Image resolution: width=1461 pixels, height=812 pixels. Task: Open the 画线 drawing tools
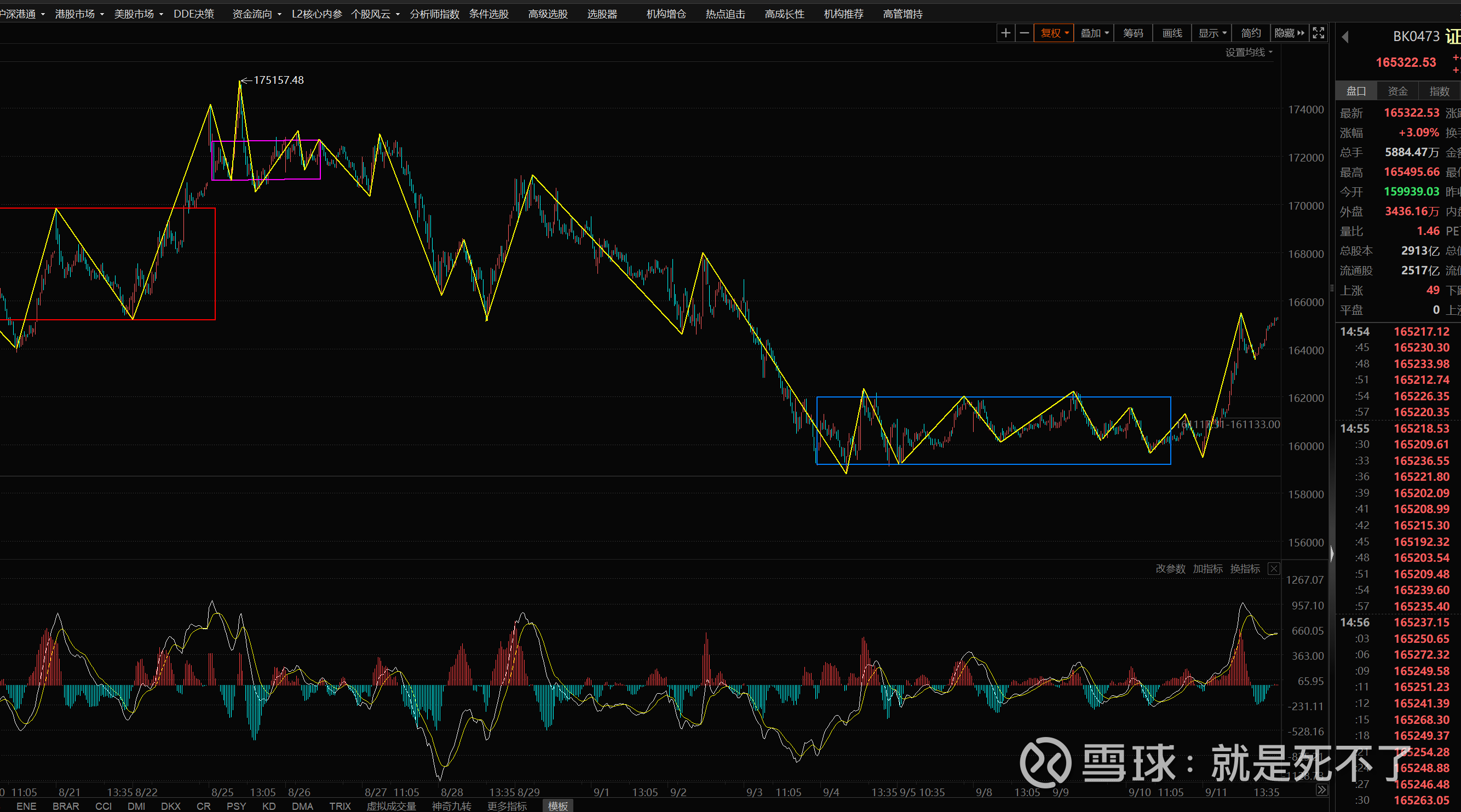pyautogui.click(x=1172, y=33)
